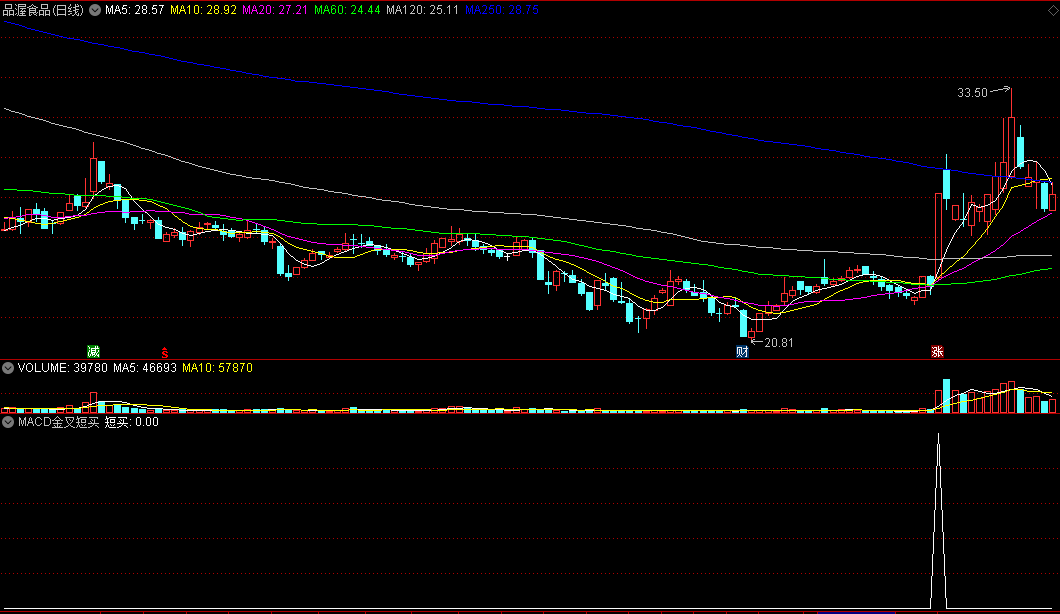The width and height of the screenshot is (1060, 614).
Task: Click the 晶渥食品(日线) chart title
Action: pyautogui.click(x=43, y=10)
